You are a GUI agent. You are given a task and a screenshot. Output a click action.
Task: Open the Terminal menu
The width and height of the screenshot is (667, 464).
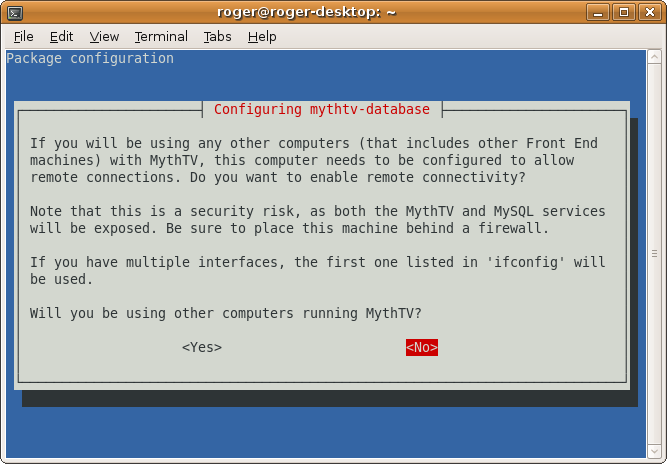161,37
